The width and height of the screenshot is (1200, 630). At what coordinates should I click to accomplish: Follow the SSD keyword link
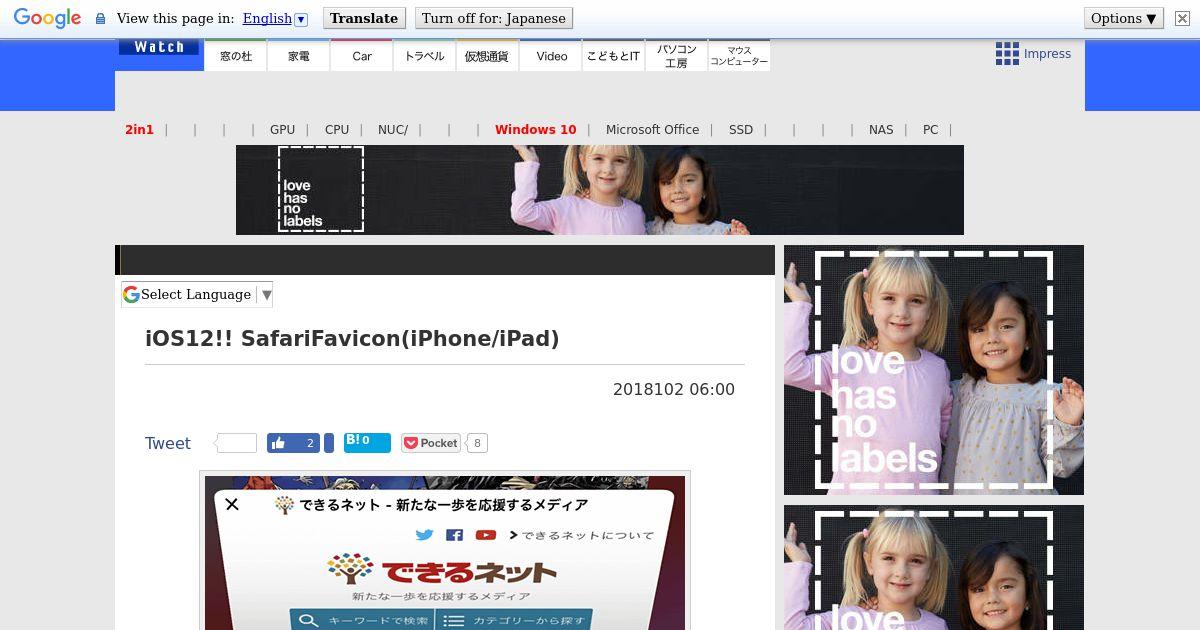point(741,130)
